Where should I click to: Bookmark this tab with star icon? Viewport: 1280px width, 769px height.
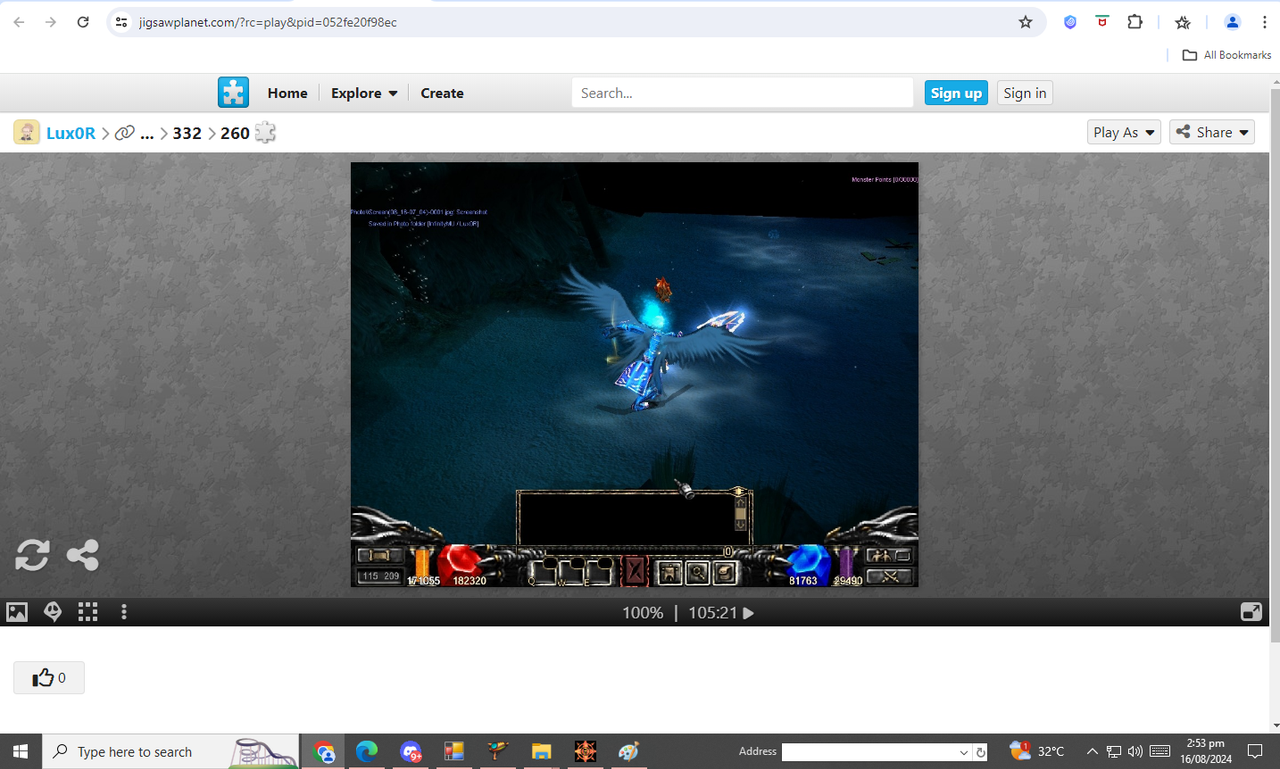1025,22
